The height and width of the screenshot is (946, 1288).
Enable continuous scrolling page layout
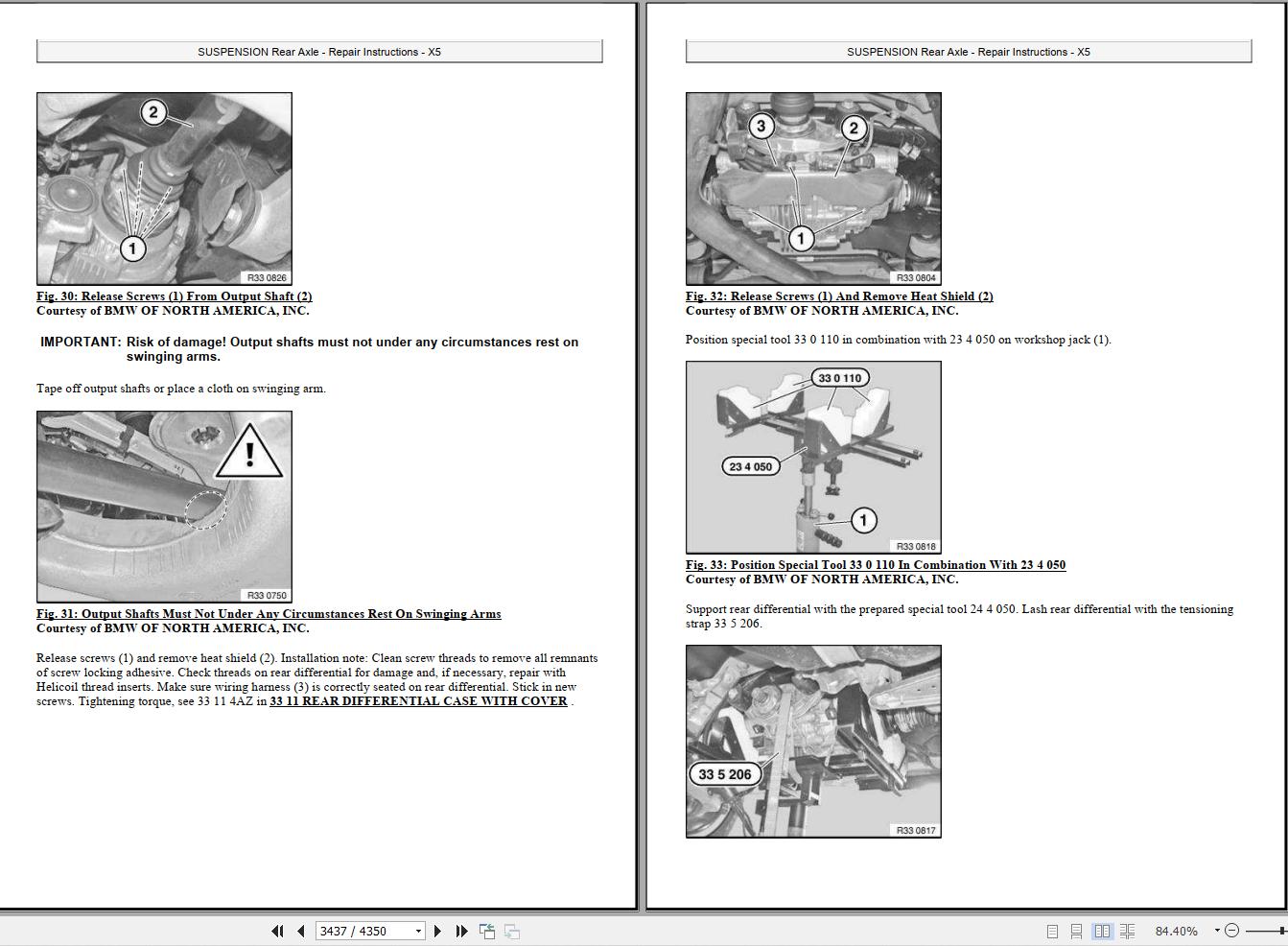[x=1077, y=931]
